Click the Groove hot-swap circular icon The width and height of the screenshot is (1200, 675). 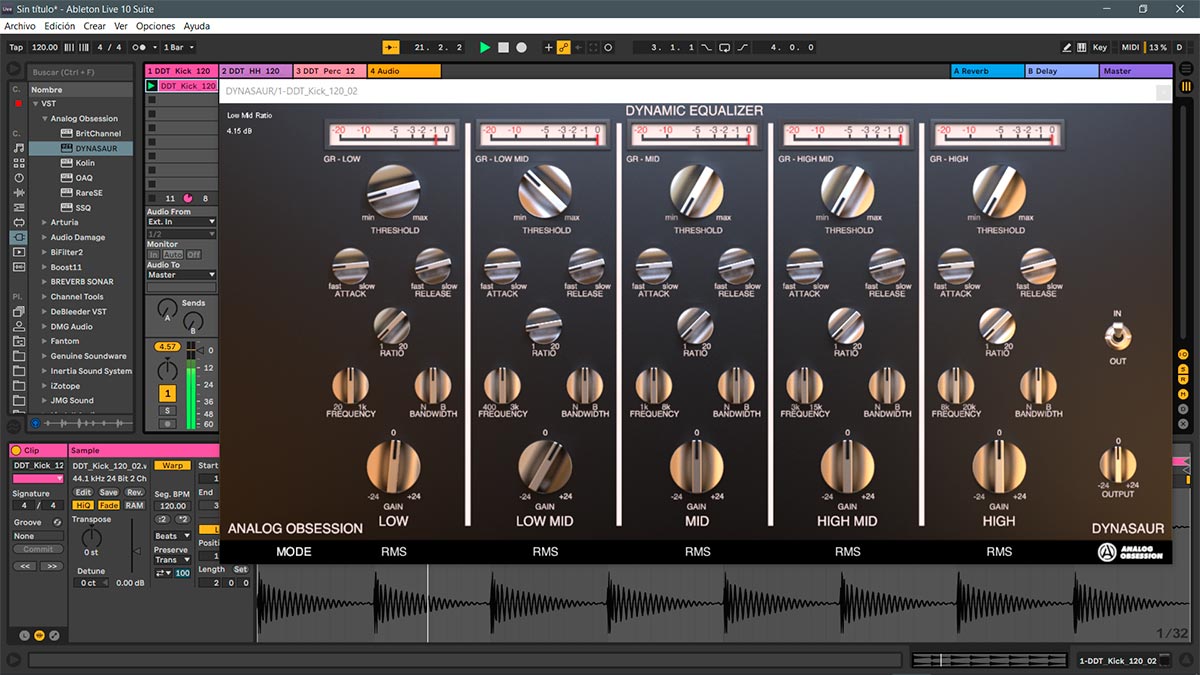(x=57, y=522)
